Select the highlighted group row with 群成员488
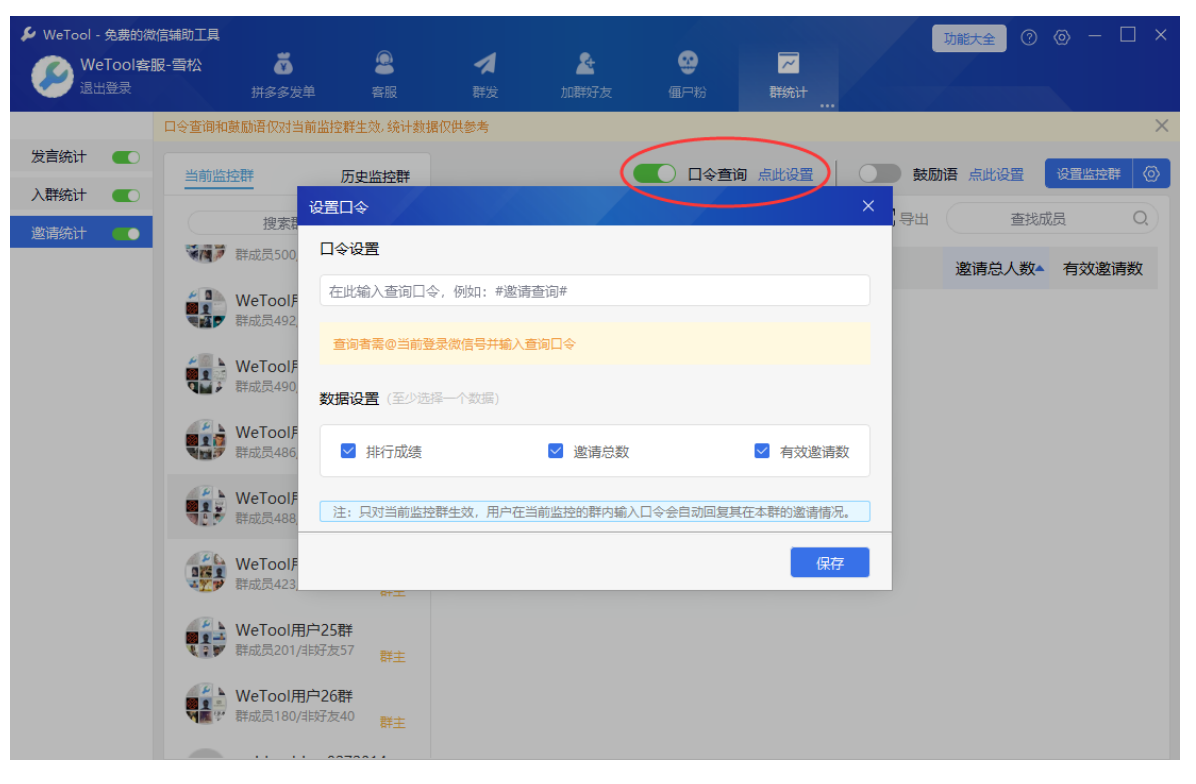Image resolution: width=1196 pixels, height=784 pixels. (233, 506)
